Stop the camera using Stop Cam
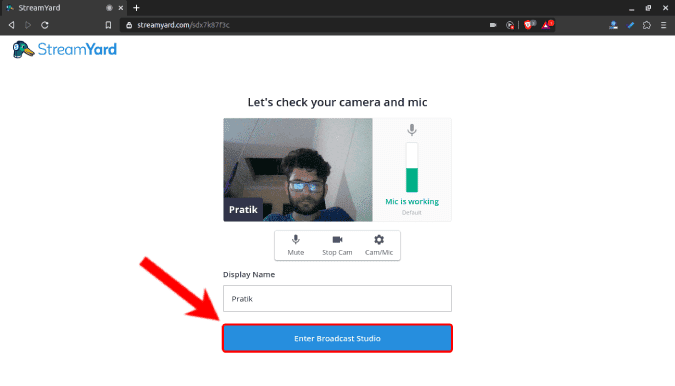This screenshot has height=386, width=675. [x=337, y=245]
